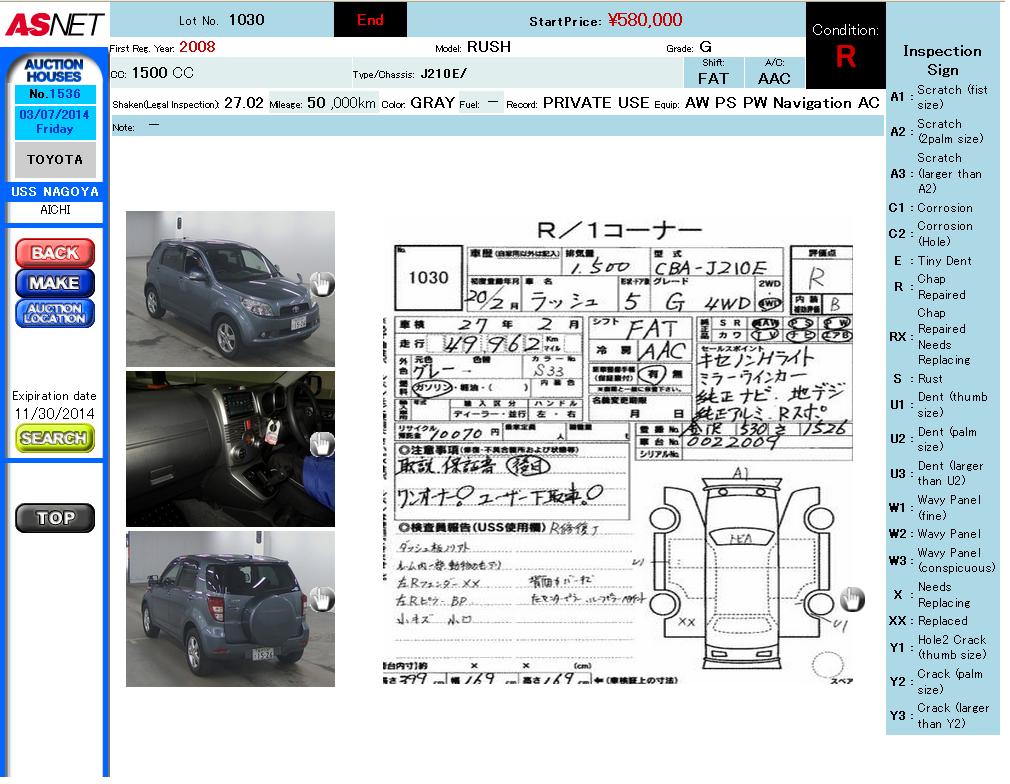Click the AUCTION HOUSES header
Screen dimensions: 1010x784
point(54,70)
